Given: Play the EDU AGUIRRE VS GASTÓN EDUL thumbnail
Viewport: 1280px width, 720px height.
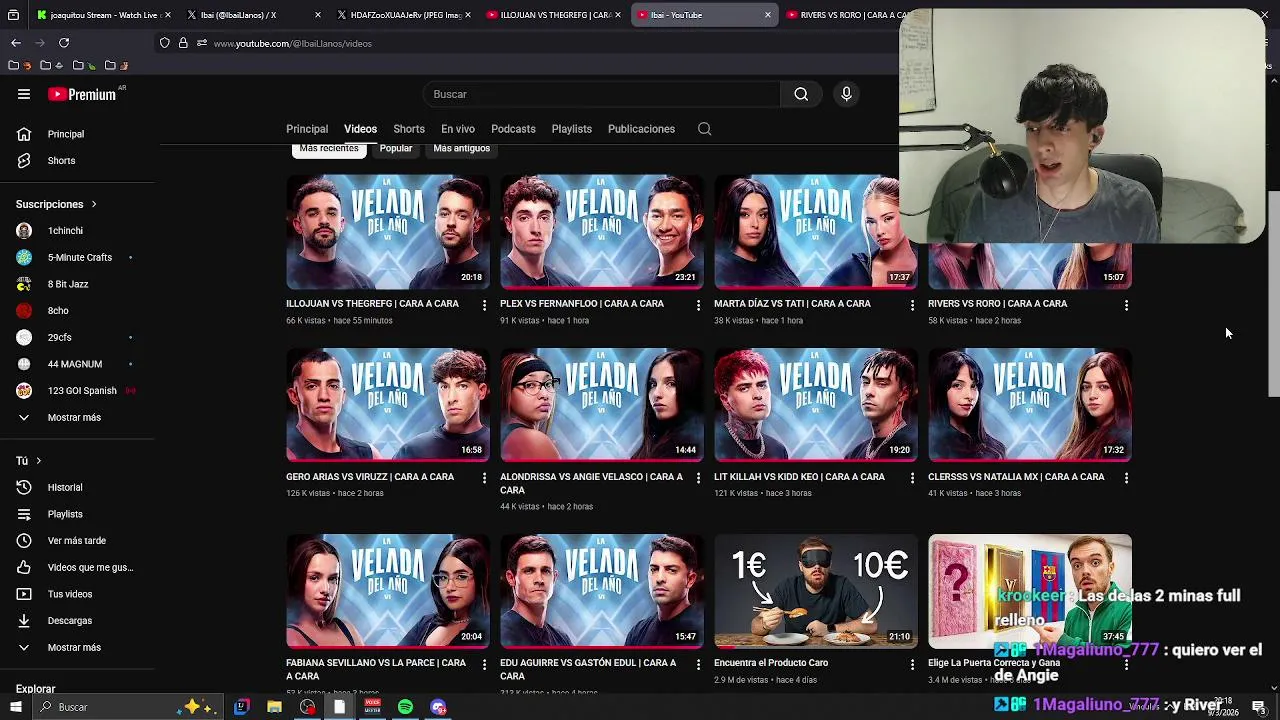Looking at the screenshot, I should point(602,591).
